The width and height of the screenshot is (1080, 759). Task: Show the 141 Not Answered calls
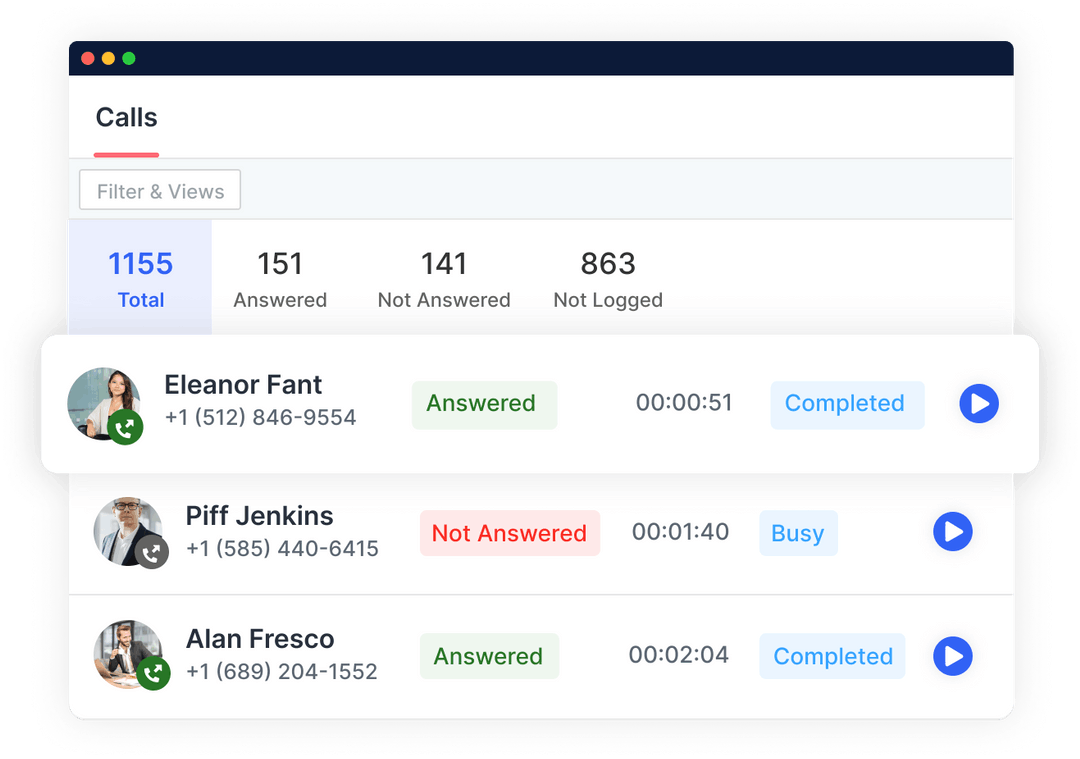click(x=444, y=278)
